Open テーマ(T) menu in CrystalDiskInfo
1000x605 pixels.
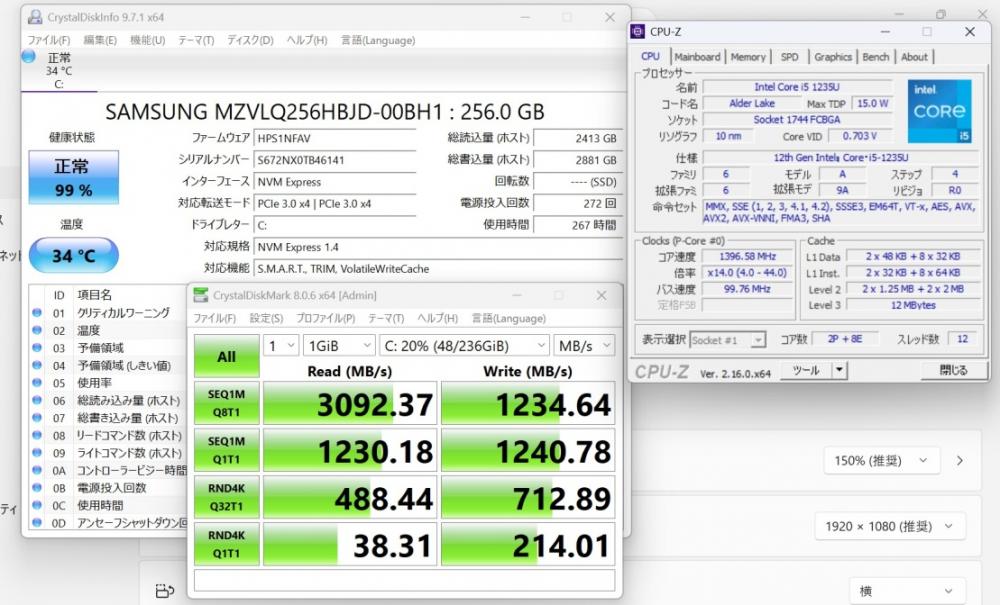[x=196, y=40]
